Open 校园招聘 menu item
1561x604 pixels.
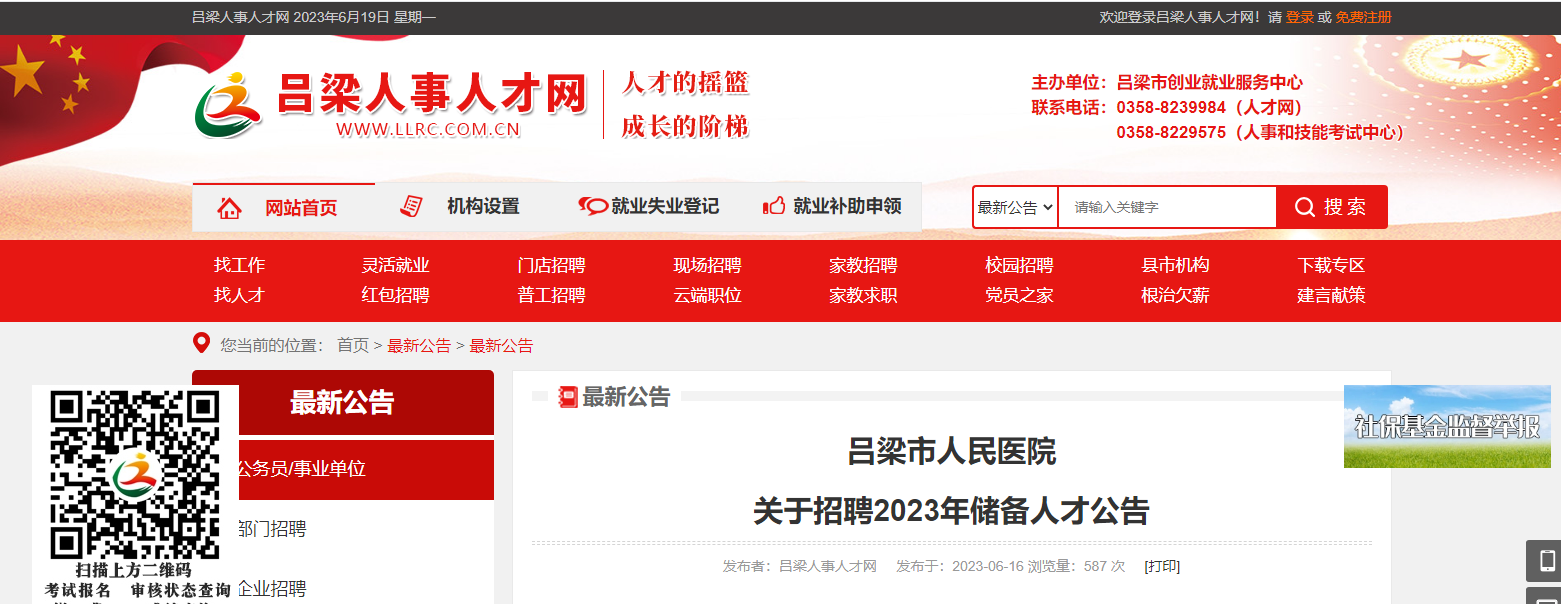[1019, 265]
